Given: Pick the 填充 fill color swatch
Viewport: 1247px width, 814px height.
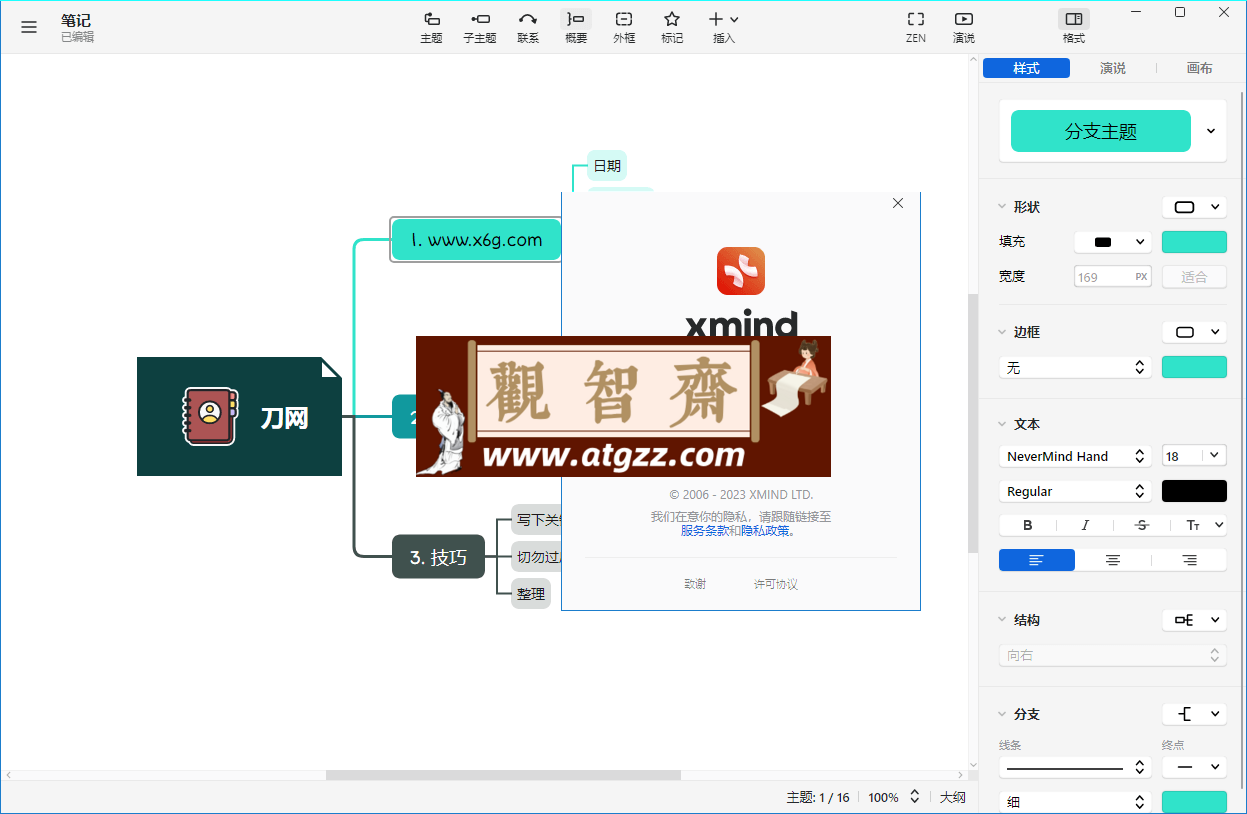Looking at the screenshot, I should 1194,242.
